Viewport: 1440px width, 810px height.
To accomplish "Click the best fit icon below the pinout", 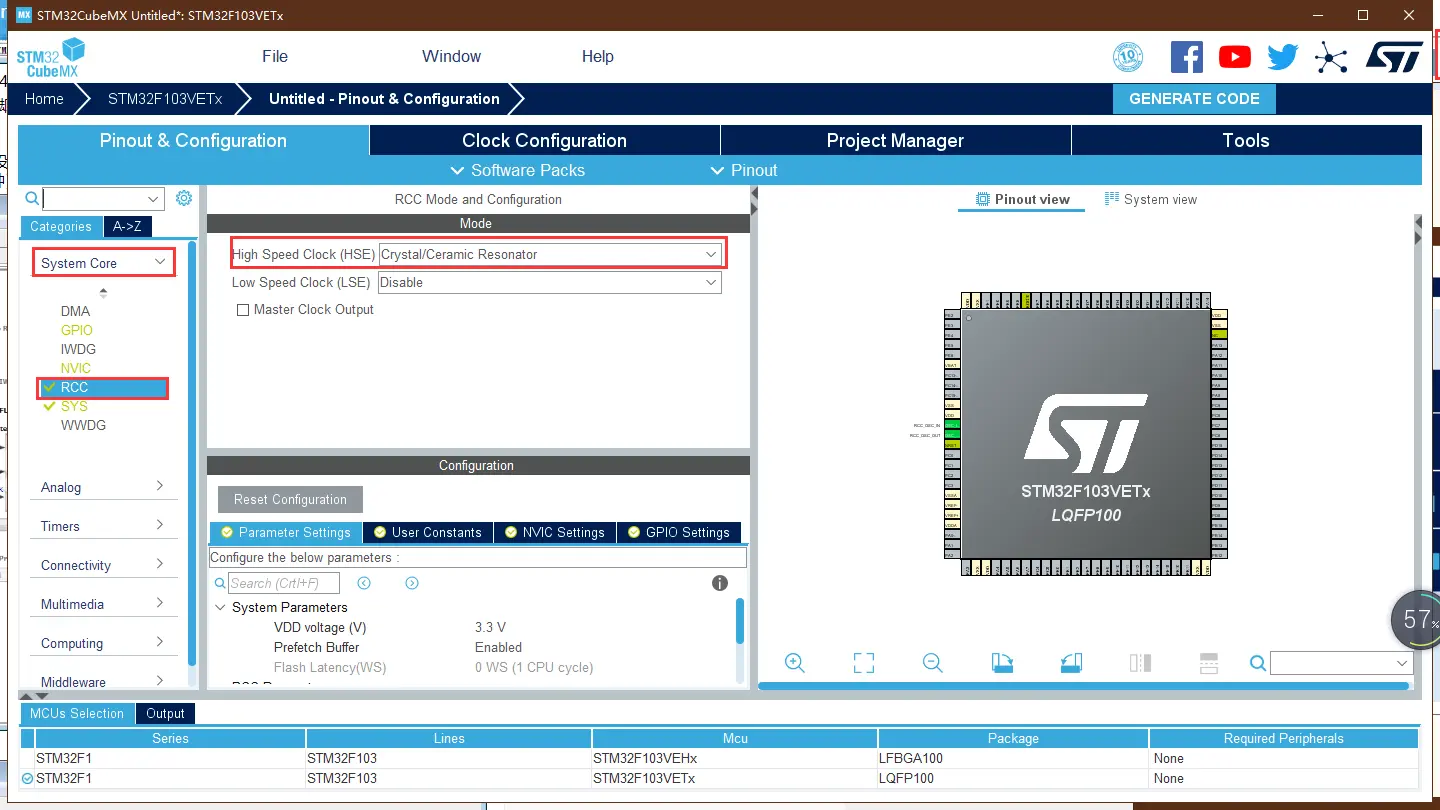I will pos(863,662).
